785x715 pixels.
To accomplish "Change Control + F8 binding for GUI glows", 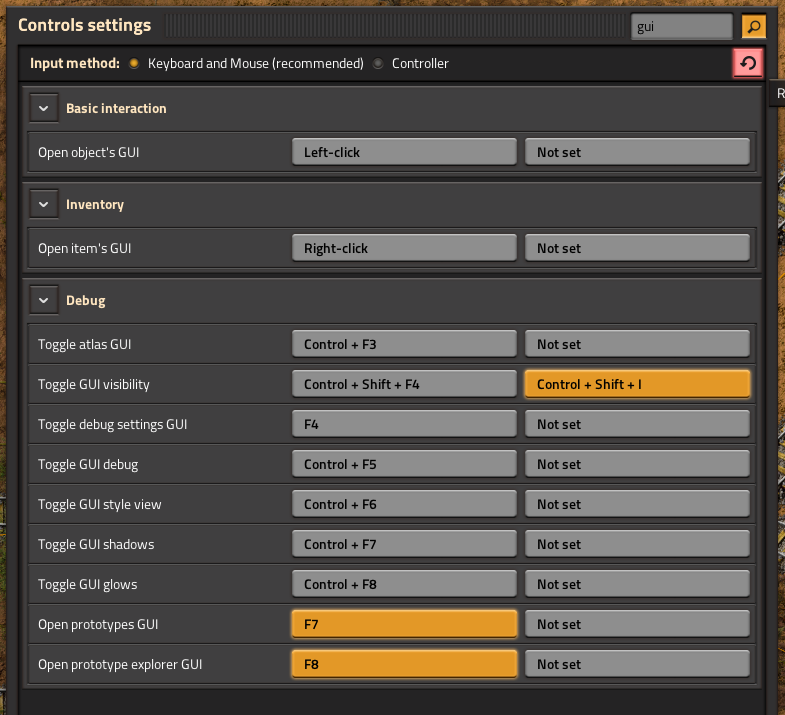I will [x=404, y=584].
